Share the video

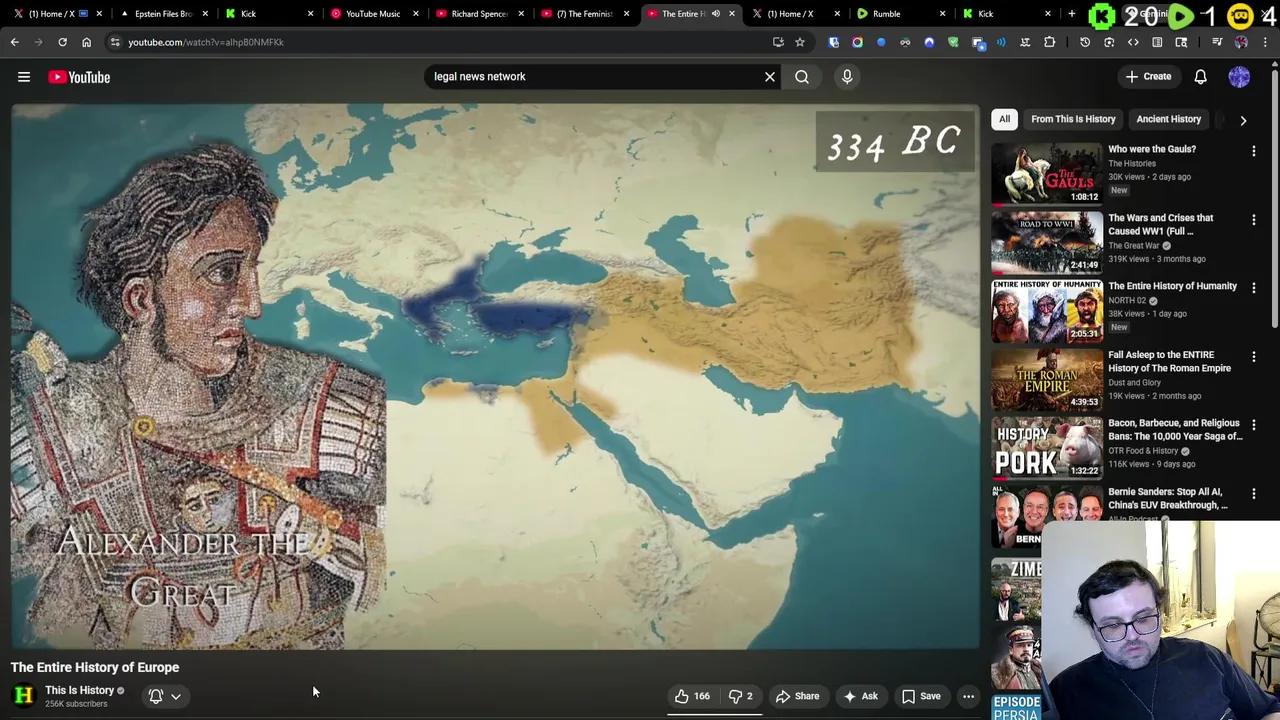pos(797,696)
